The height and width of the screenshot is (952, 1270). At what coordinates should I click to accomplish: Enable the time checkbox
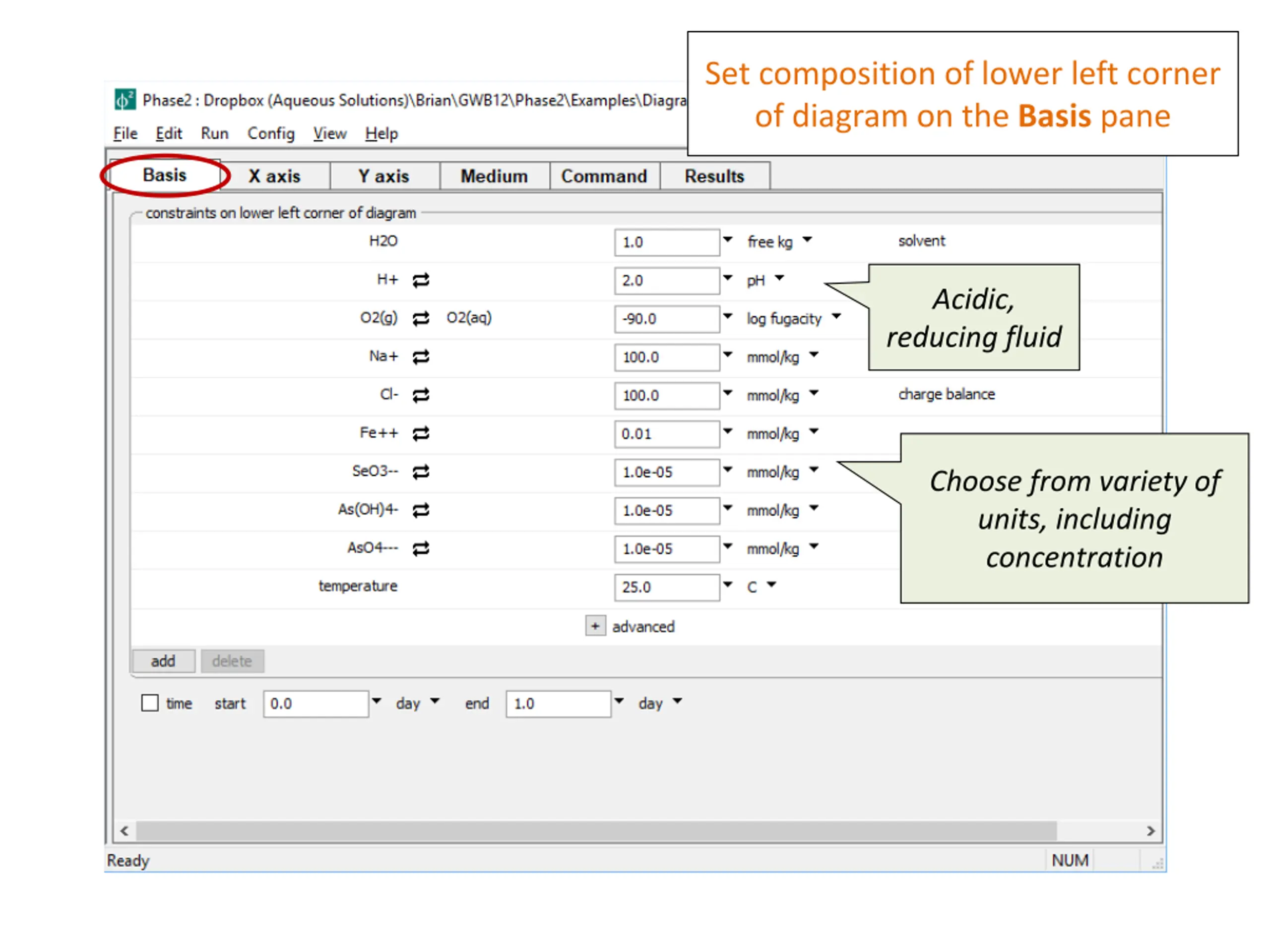tap(150, 703)
